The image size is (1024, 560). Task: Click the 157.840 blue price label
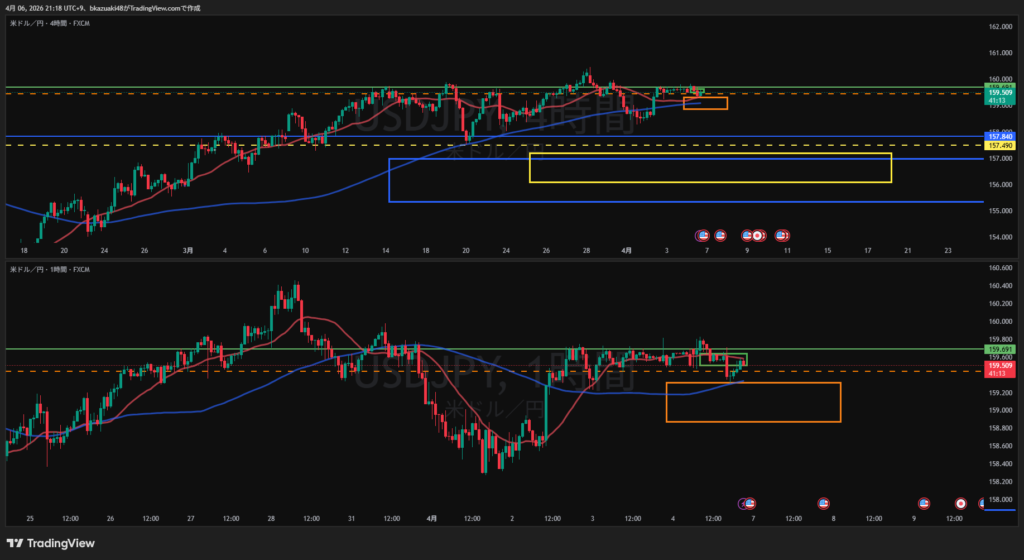pyautogui.click(x=1000, y=136)
